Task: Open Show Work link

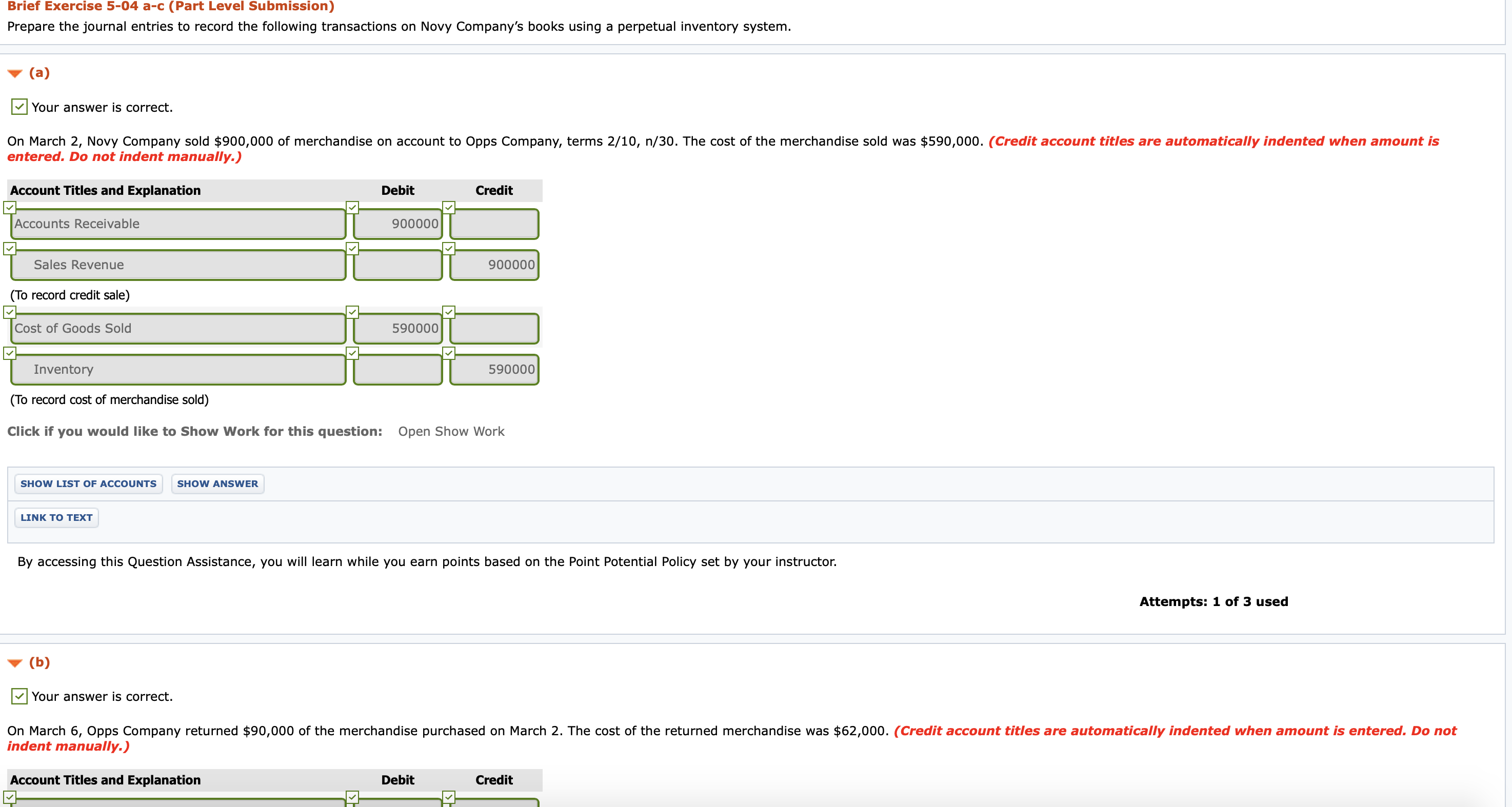Action: tap(451, 431)
